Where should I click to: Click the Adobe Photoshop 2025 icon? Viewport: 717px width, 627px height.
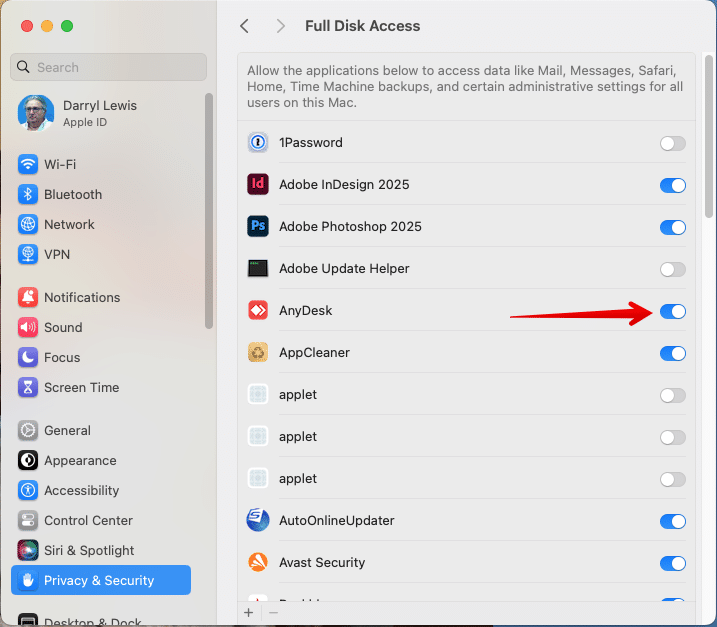click(x=258, y=227)
